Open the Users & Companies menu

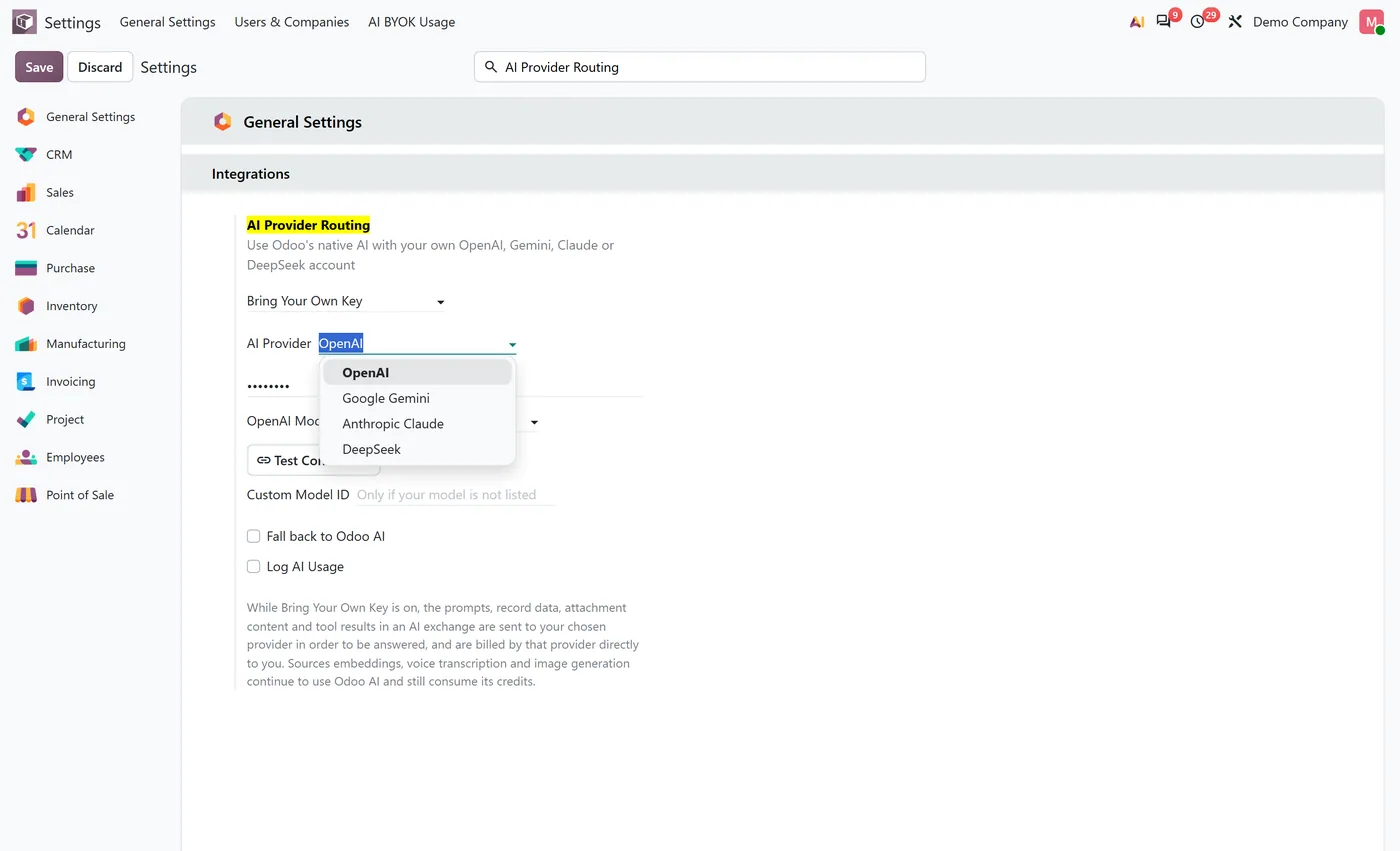pyautogui.click(x=292, y=22)
